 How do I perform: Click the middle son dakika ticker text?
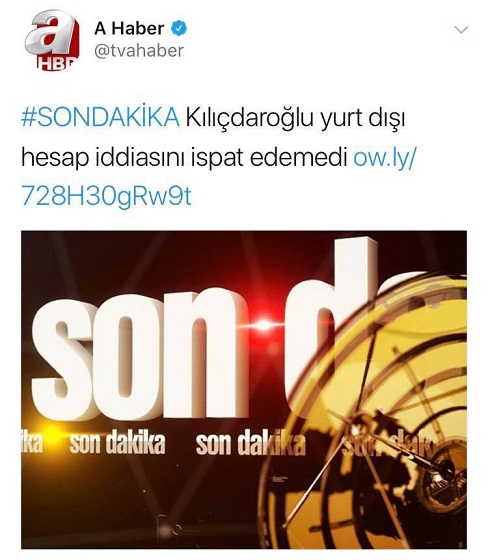(x=251, y=444)
